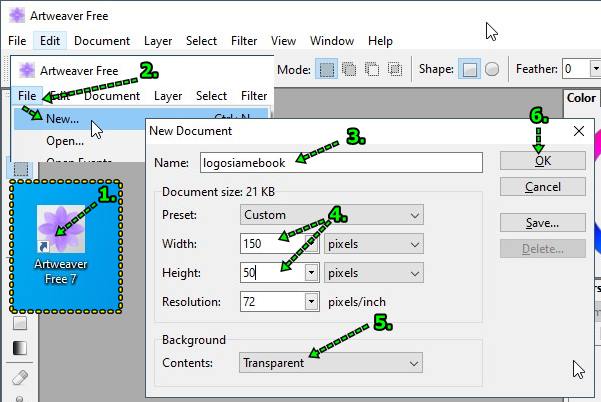Click the Artweaver logo in title bar
The image size is (601, 402).
click(x=17, y=15)
